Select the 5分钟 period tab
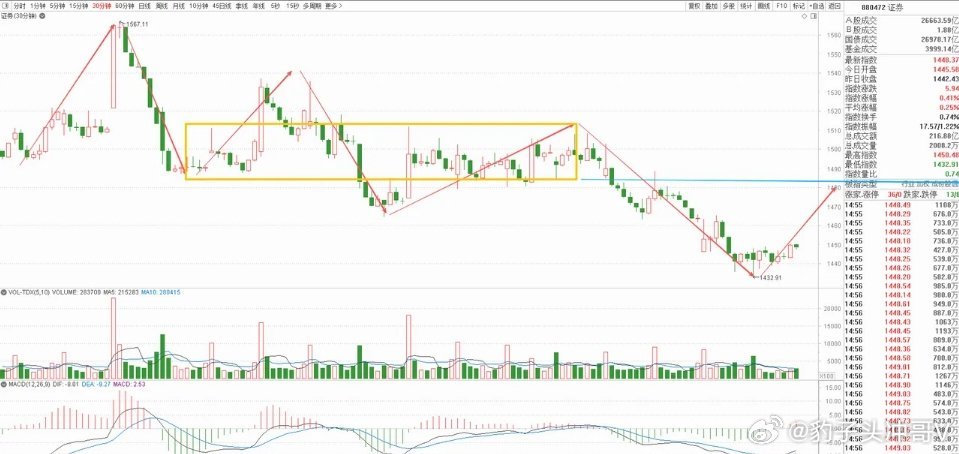Image resolution: width=959 pixels, height=454 pixels. point(57,6)
